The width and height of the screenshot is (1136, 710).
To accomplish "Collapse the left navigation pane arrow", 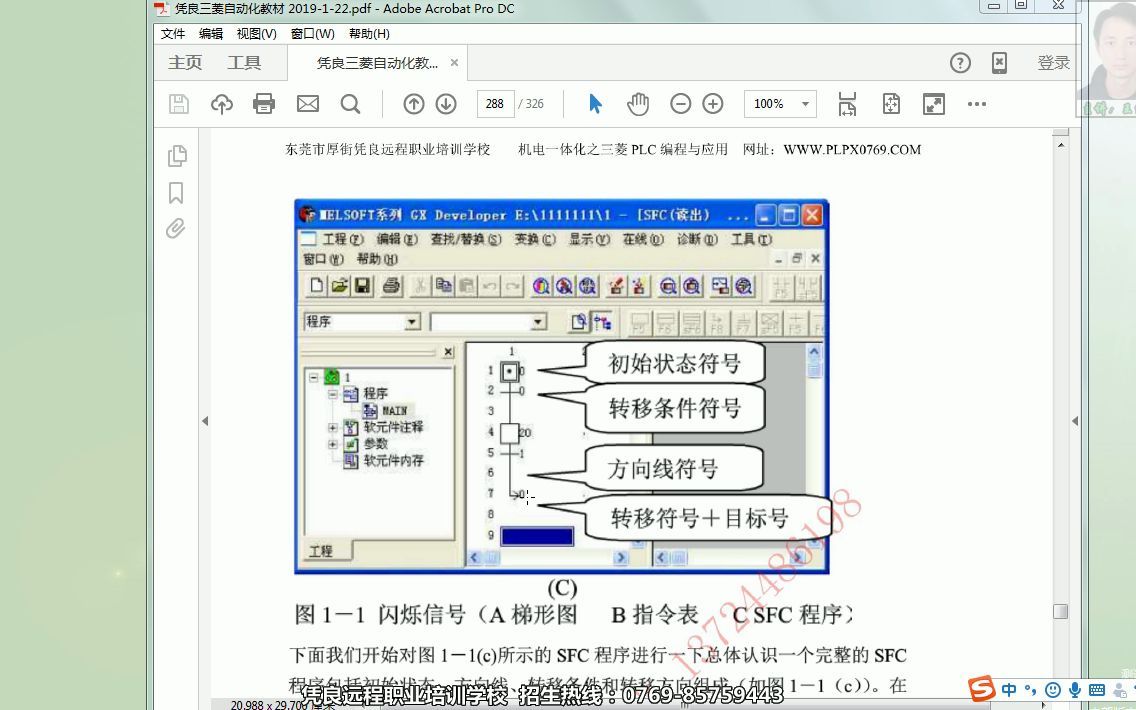I will 205,420.
